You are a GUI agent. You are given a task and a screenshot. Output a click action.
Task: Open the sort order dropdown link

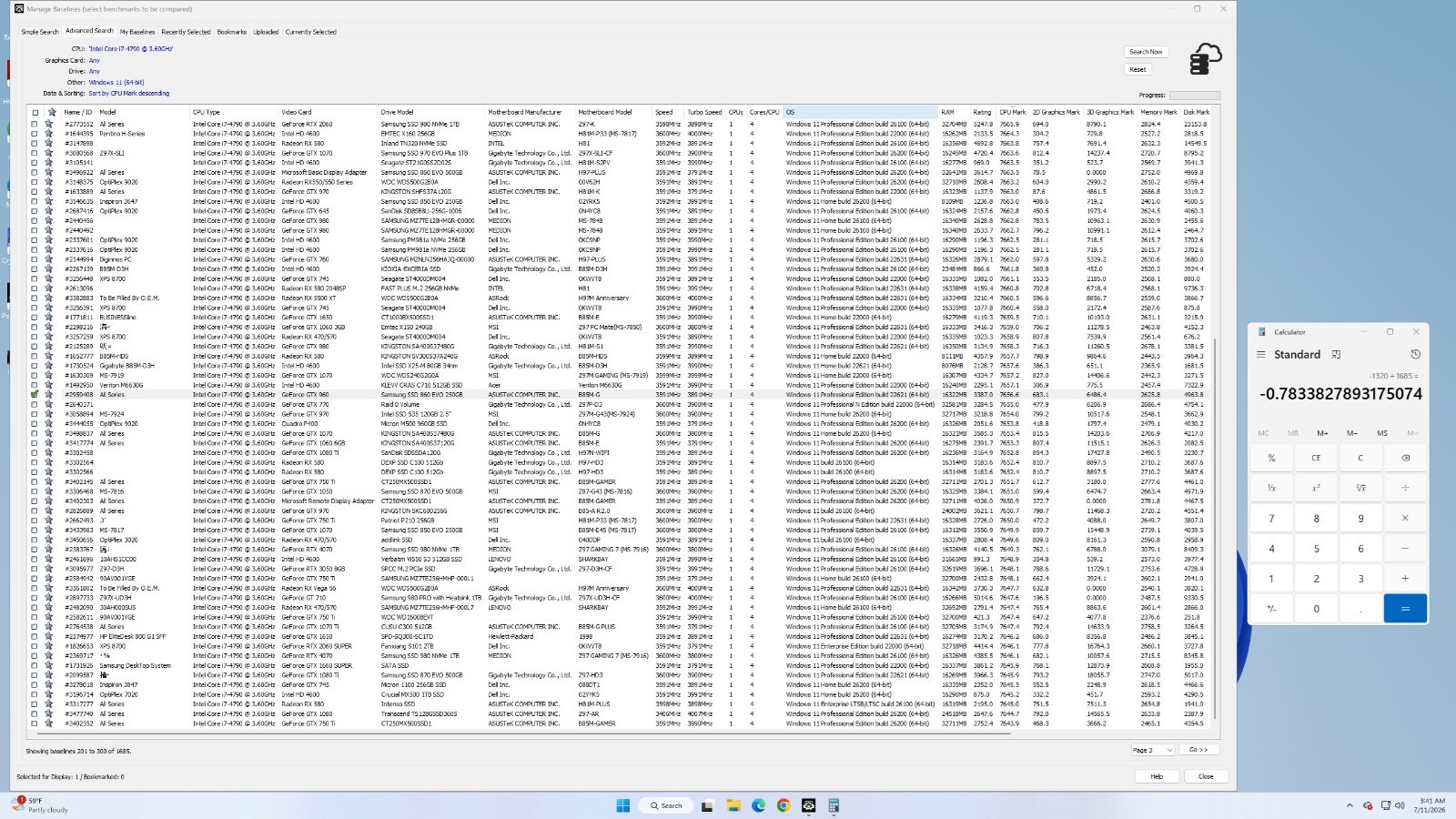point(129,93)
